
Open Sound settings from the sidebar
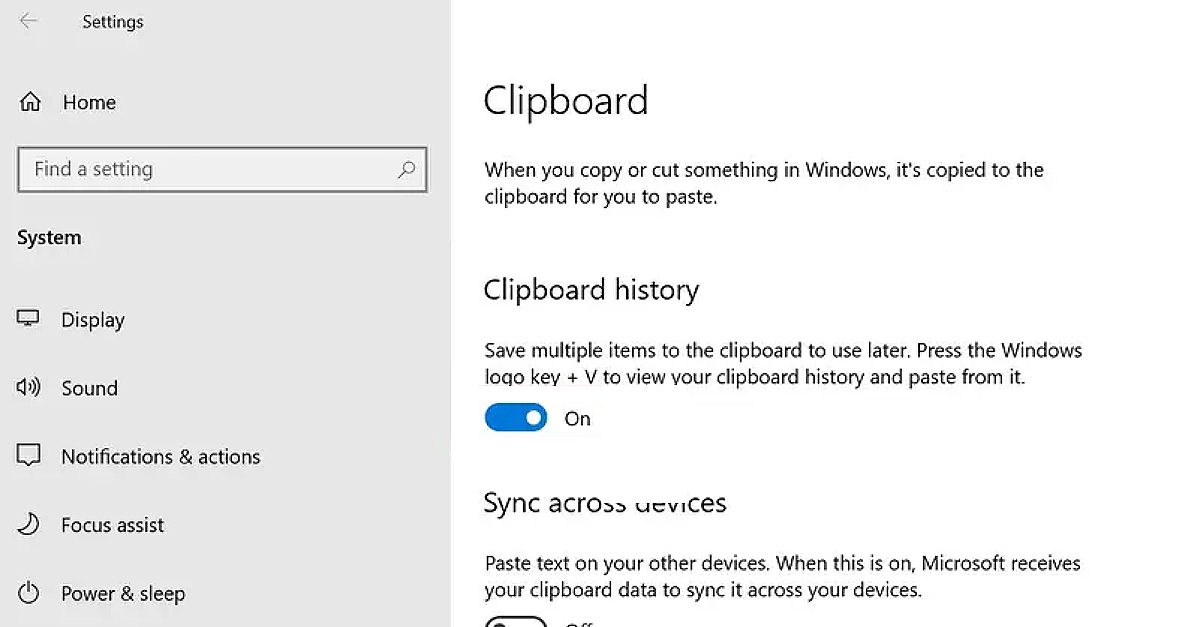tap(89, 388)
